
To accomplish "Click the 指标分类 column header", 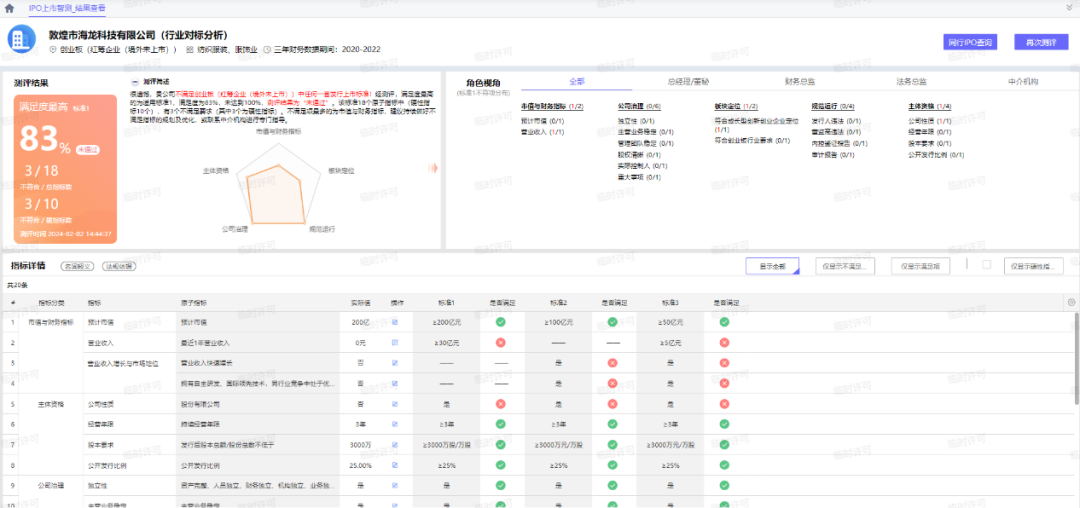I will click(x=50, y=302).
